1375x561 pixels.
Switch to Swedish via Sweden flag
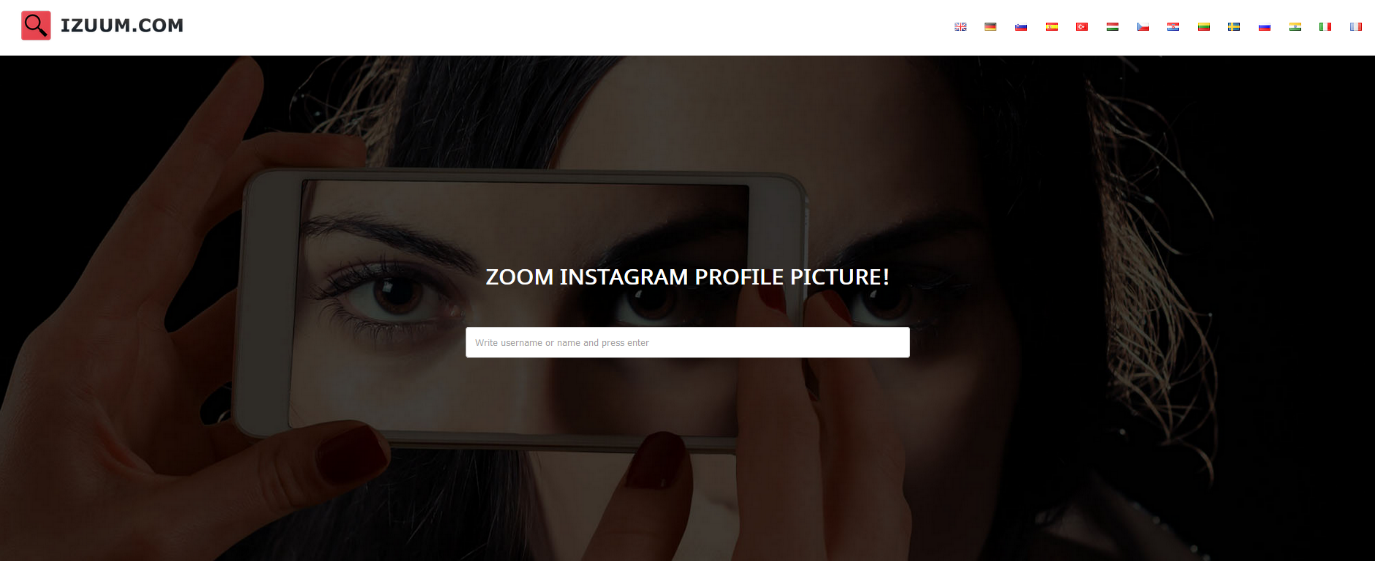pyautogui.click(x=1234, y=27)
